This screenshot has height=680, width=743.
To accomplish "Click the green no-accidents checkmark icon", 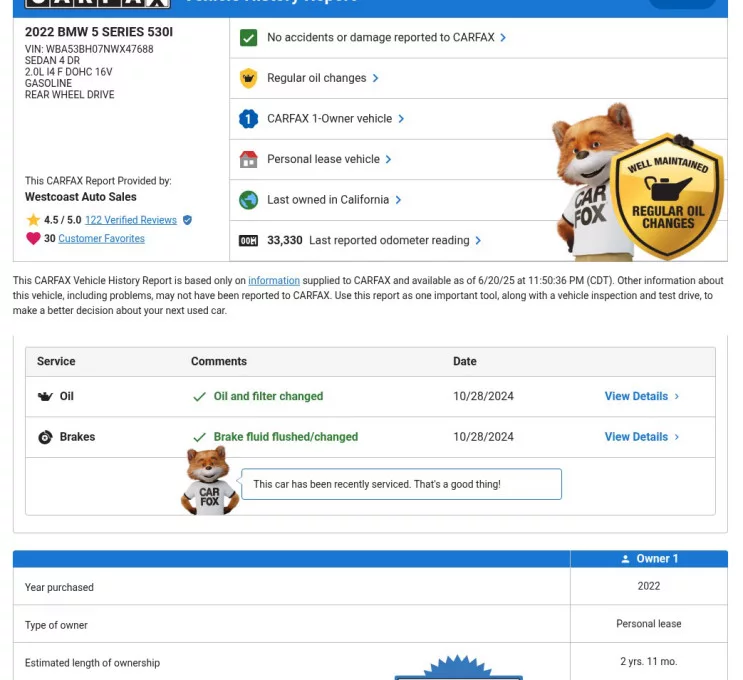I will [248, 38].
